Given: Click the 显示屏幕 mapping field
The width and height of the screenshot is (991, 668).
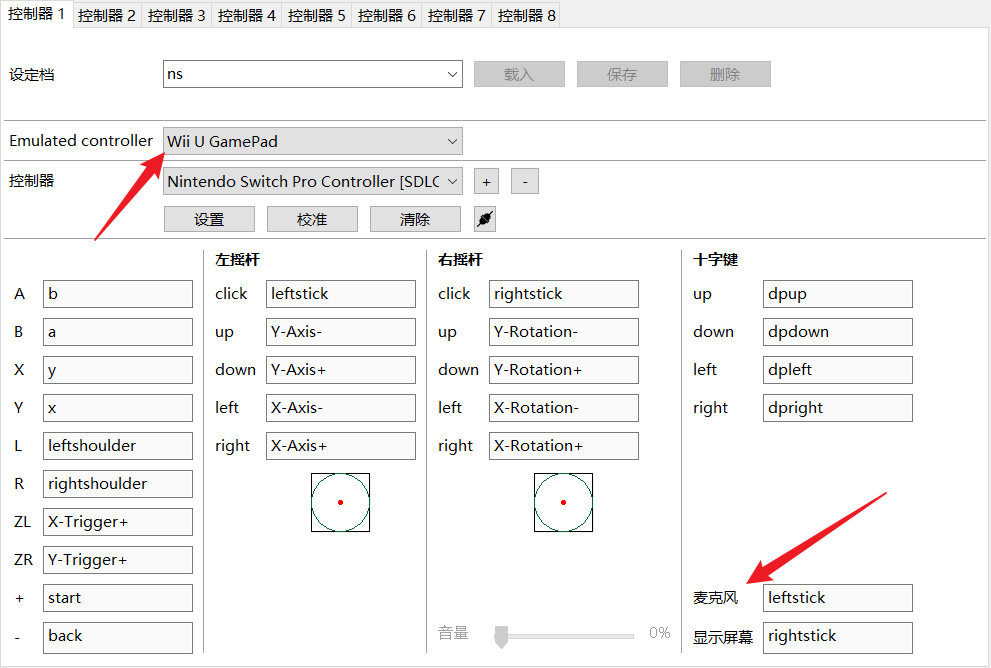Looking at the screenshot, I should pos(837,636).
